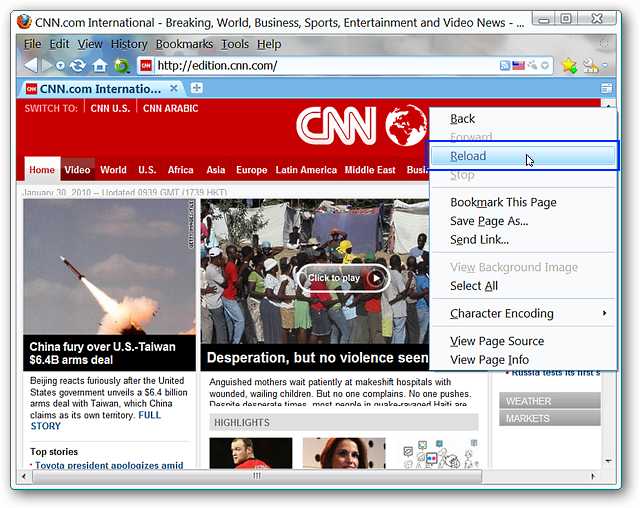Open a new tab with plus button
Image resolution: width=640 pixels, height=508 pixels.
pyautogui.click(x=197, y=88)
